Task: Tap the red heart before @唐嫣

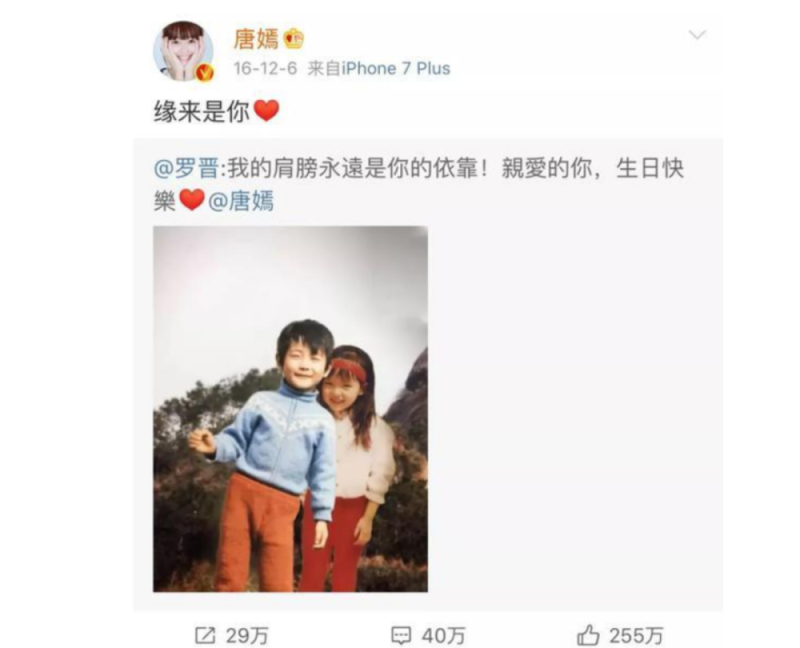Action: coord(192,200)
